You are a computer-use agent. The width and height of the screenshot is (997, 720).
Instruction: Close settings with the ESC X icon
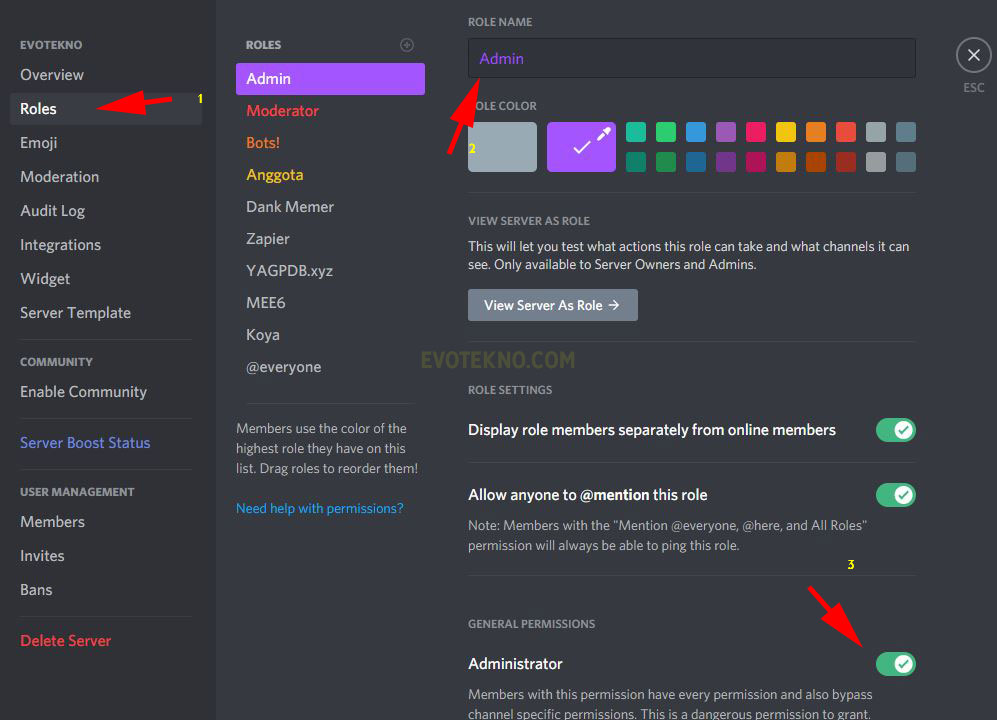point(973,56)
